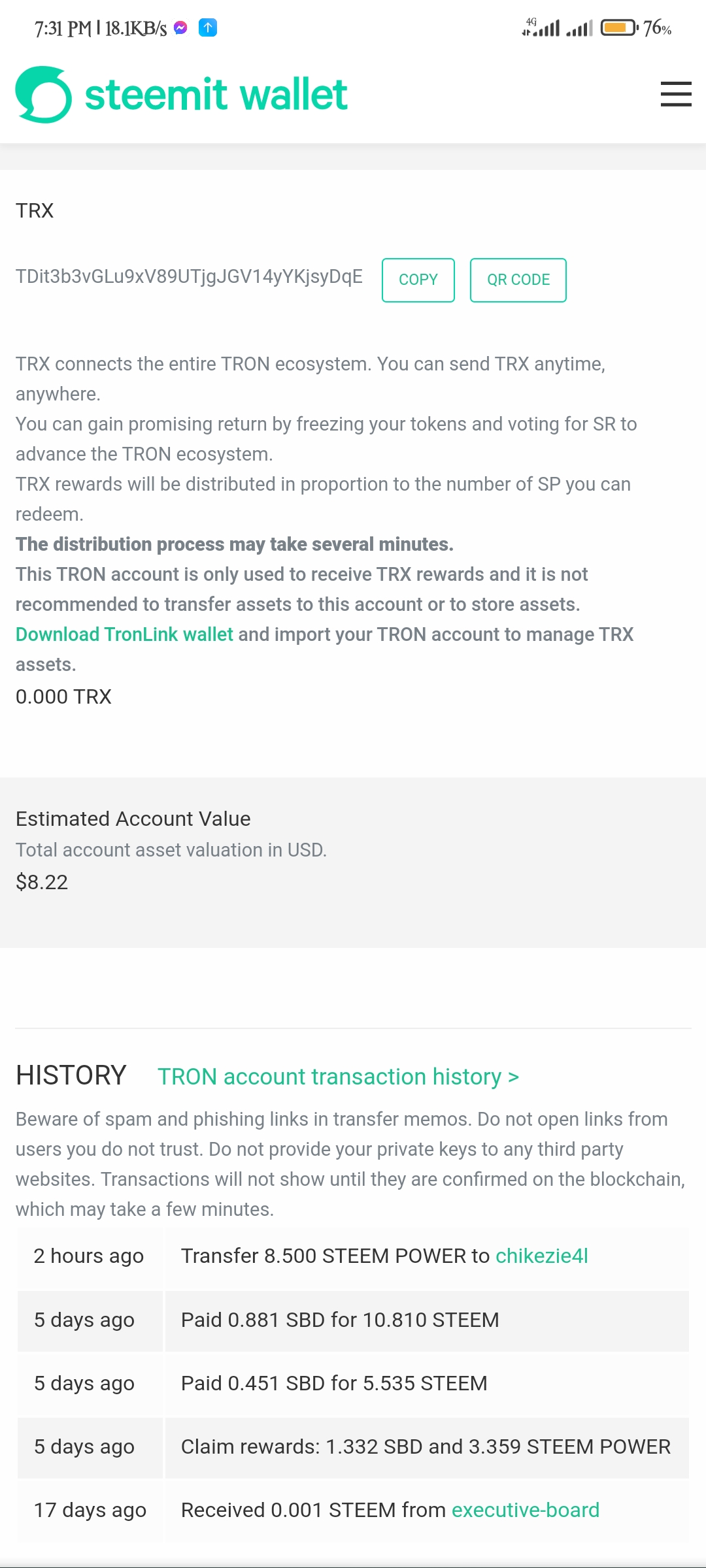This screenshot has height=1568, width=706.
Task: Tap the steemit wallet title text
Action: click(x=216, y=95)
